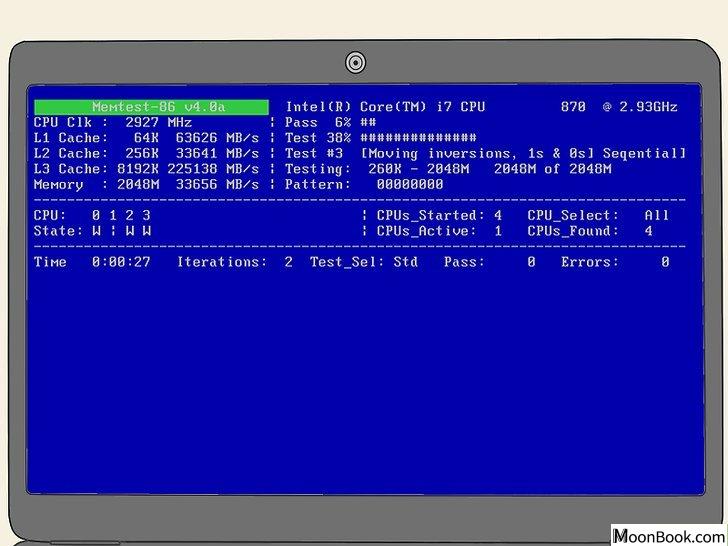Click the Memory 2048M 33656 MB/s line
Screen dimensions: 728x546
[x=146, y=185]
